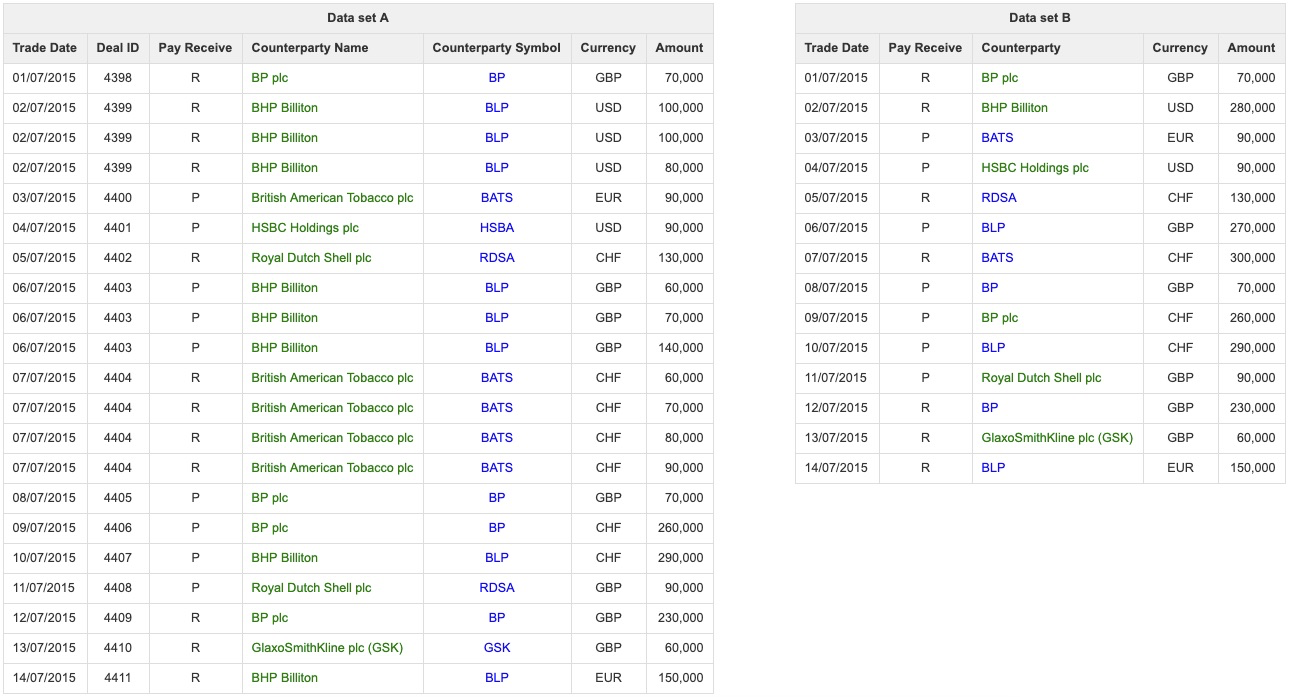
Task: Click 'BP' symbol in deal 4398 row
Action: 497,78
